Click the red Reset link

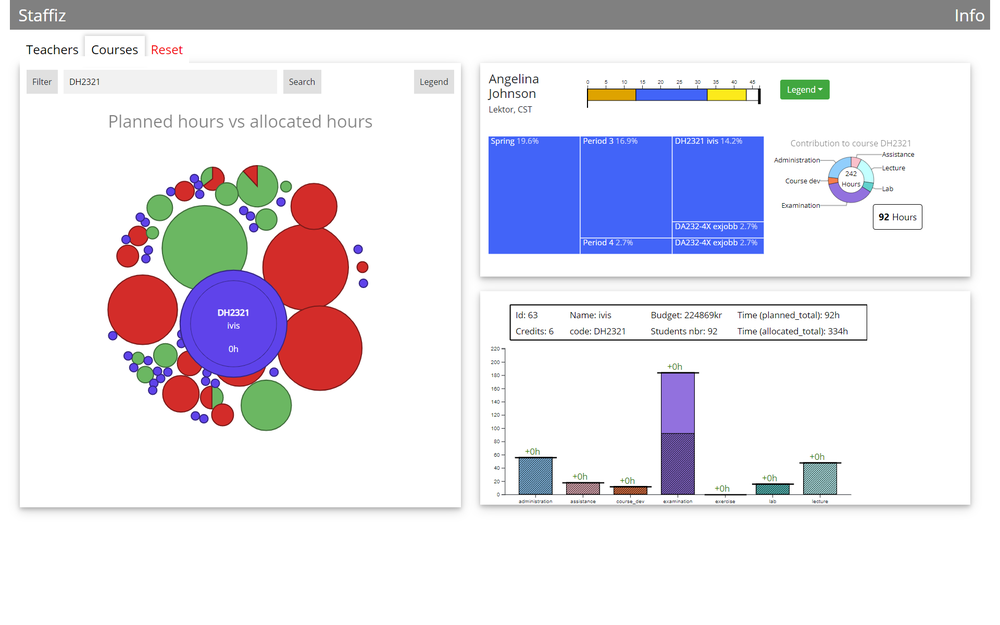pyautogui.click(x=166, y=50)
